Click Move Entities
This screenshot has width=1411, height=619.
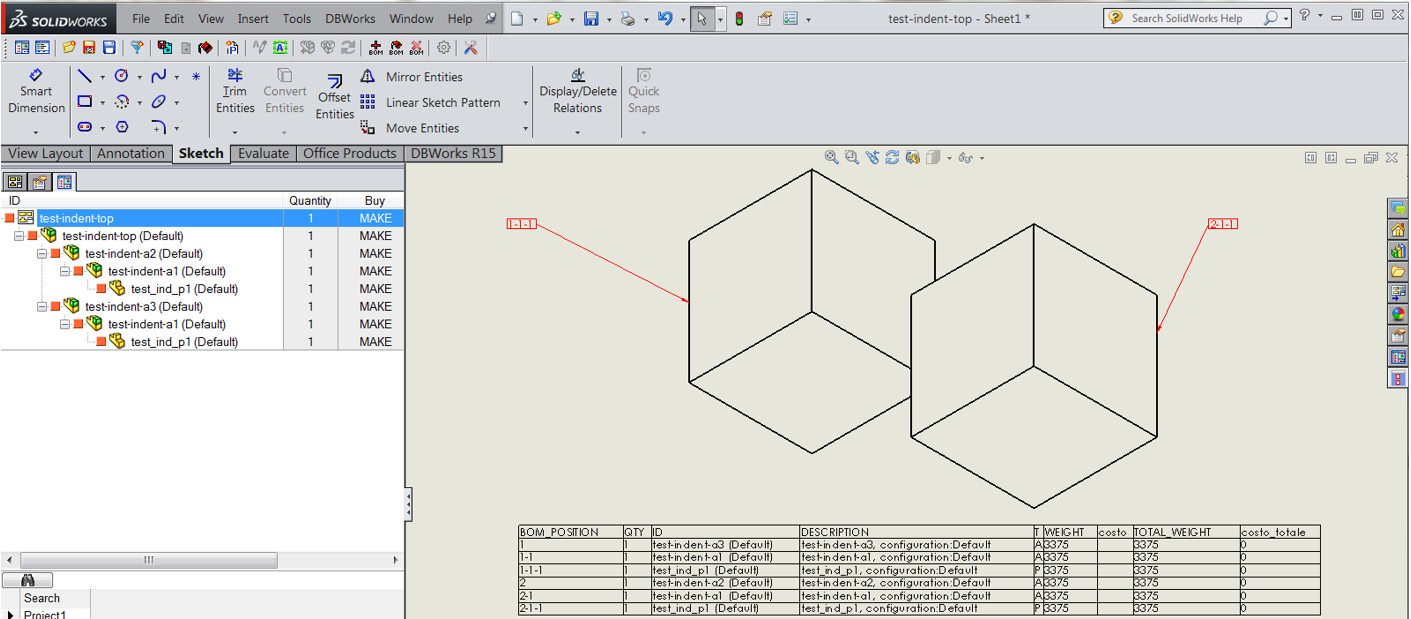(x=410, y=128)
